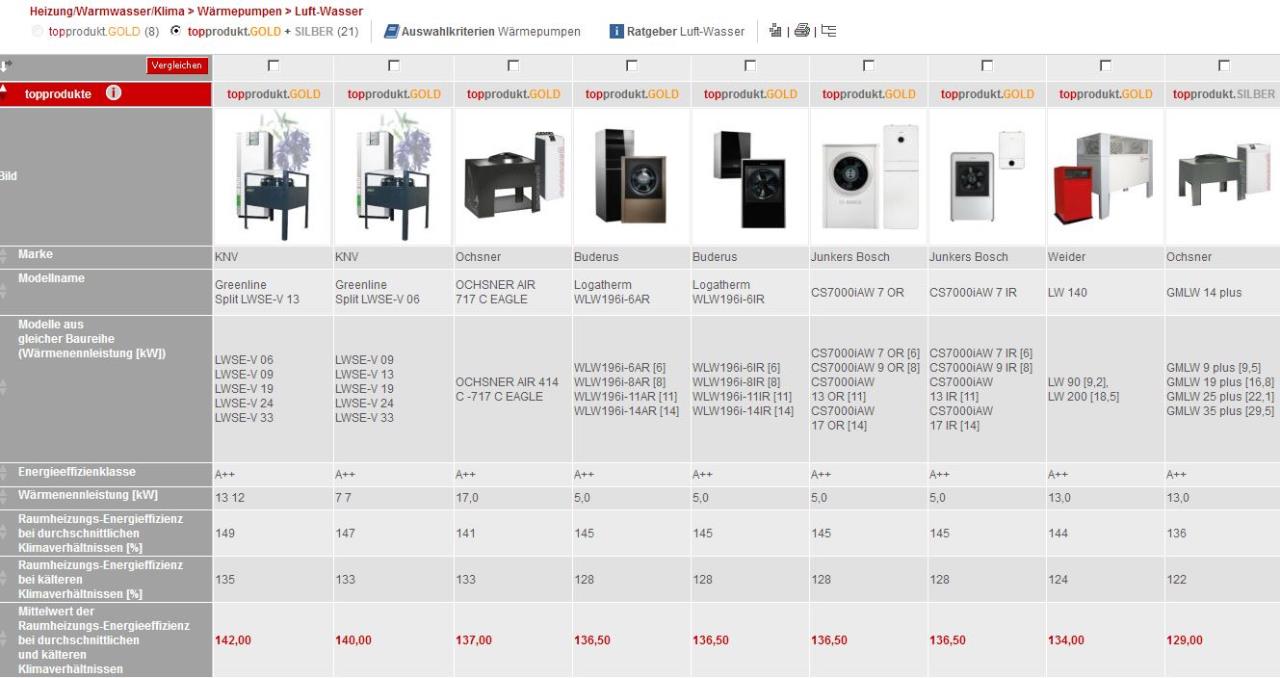Open Auswahlkriterien Wärmepumpen

click(482, 32)
